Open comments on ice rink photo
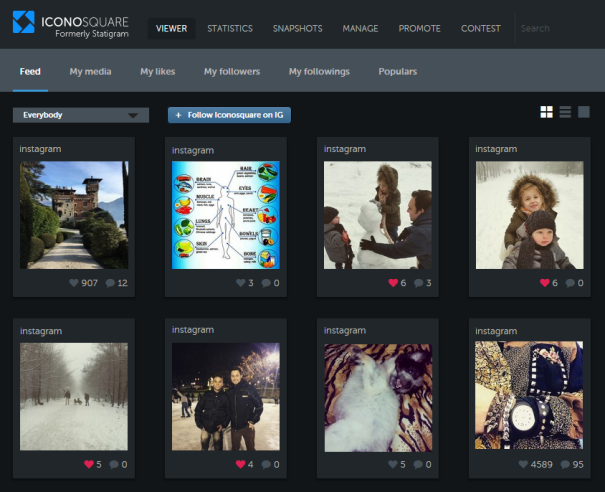The image size is (605, 492). (266, 465)
